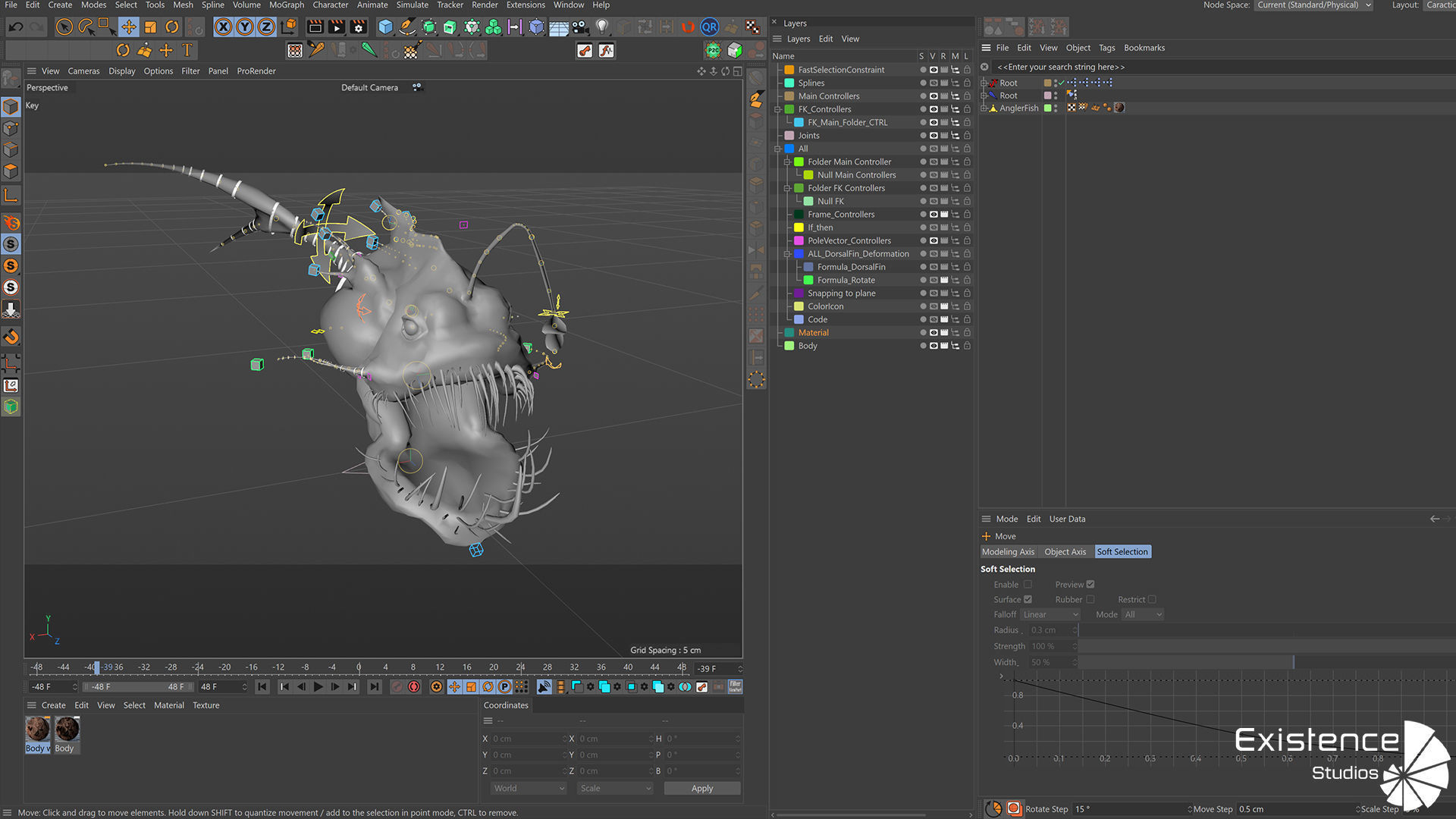Open viewport Cameras menu
This screenshot has width=1456, height=819.
click(83, 71)
